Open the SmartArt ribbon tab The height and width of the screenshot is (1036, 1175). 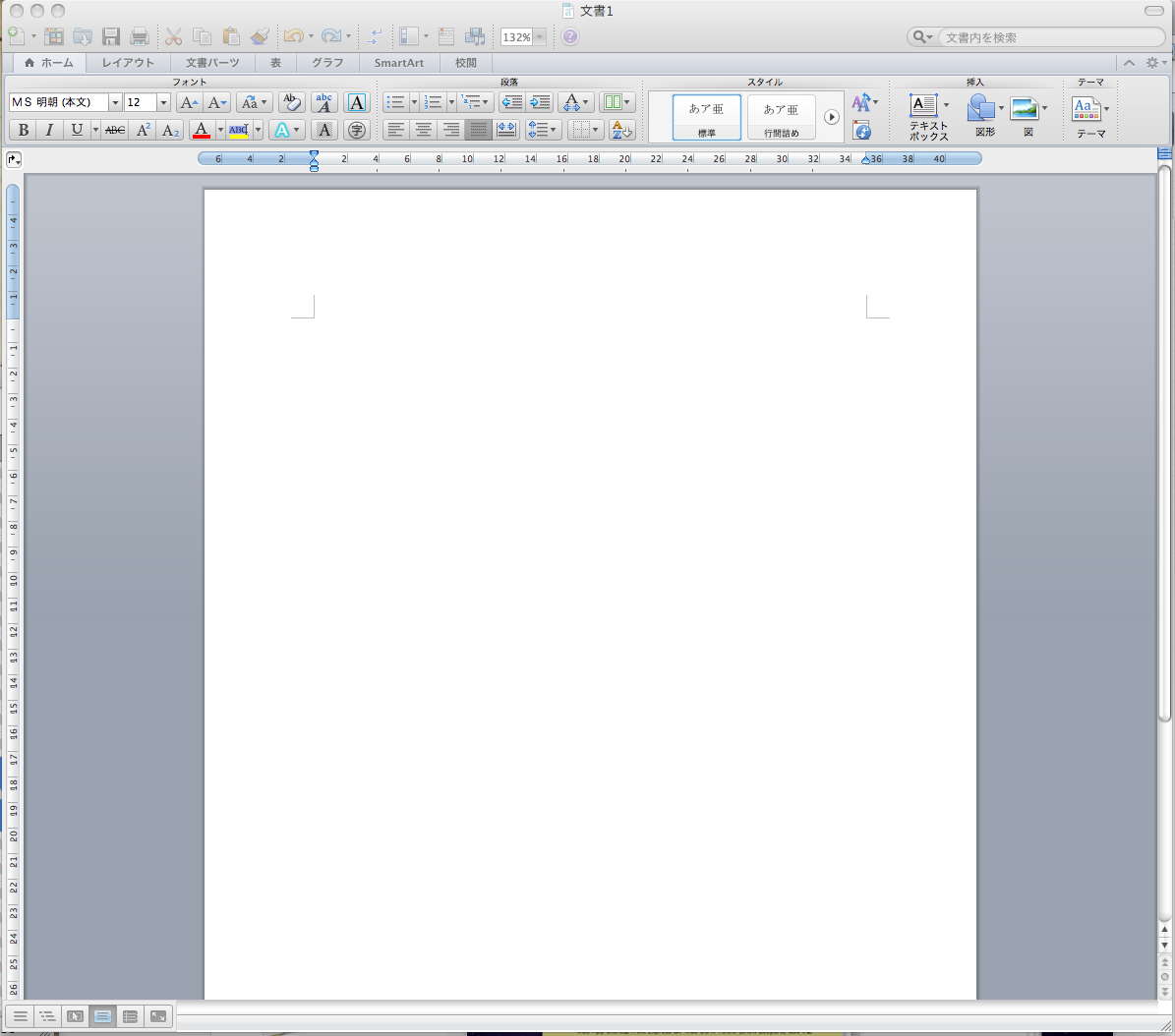point(398,63)
